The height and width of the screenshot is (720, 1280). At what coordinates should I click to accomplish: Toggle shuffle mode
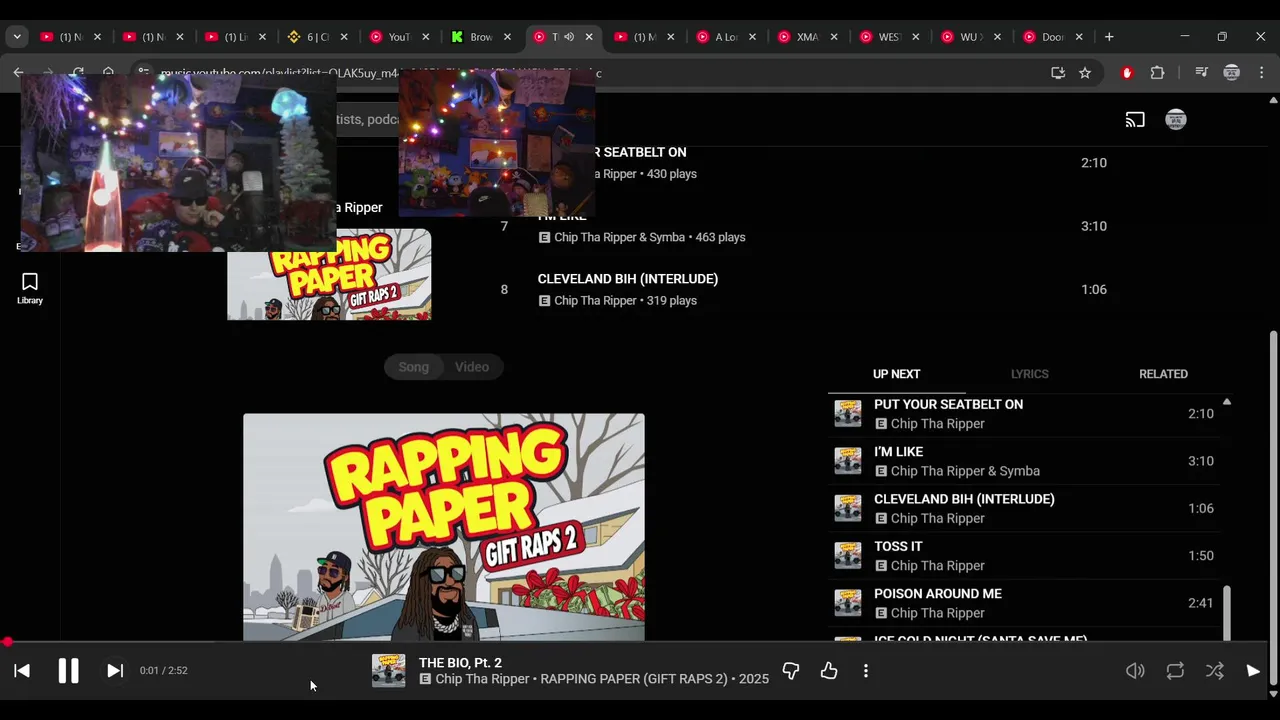[x=1214, y=671]
